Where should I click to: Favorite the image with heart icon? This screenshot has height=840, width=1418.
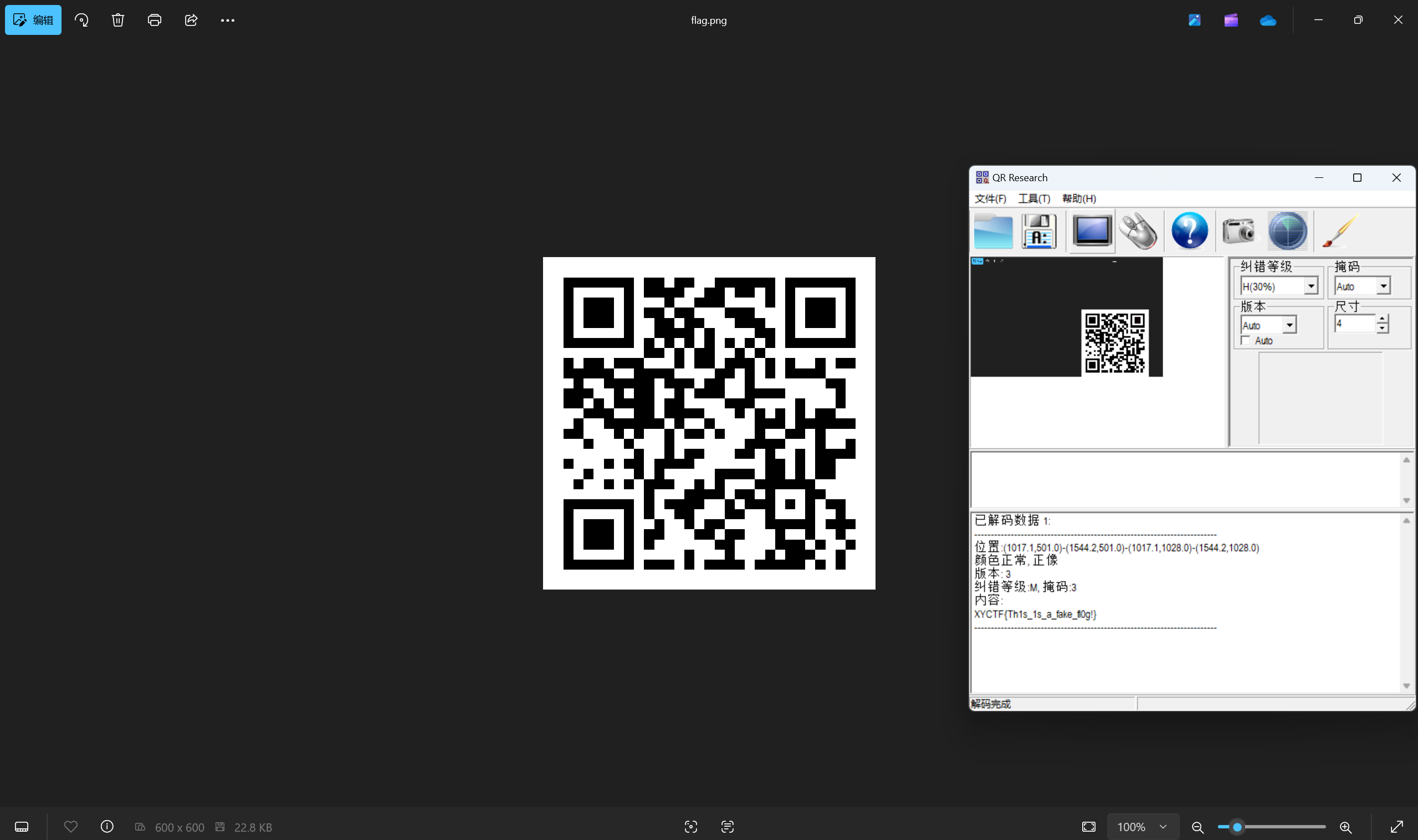(x=71, y=827)
